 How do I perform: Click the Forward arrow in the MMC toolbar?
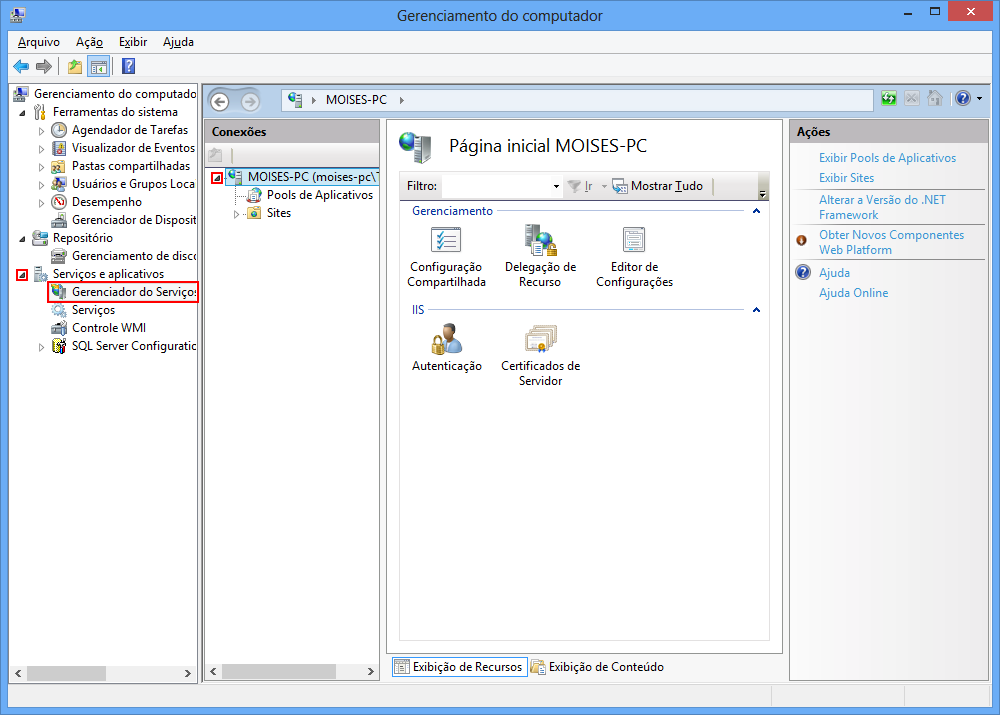tap(44, 66)
